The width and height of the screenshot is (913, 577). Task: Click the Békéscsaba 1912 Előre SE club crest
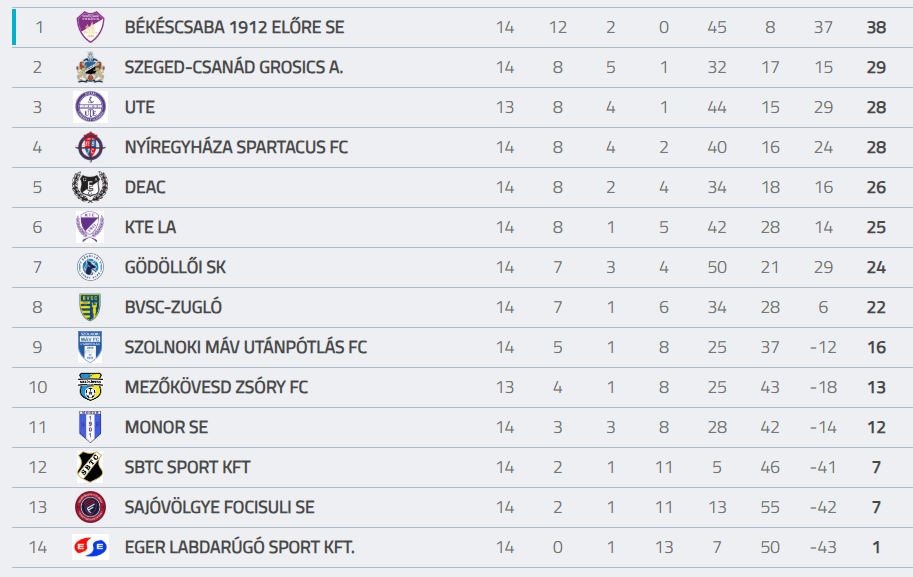90,27
